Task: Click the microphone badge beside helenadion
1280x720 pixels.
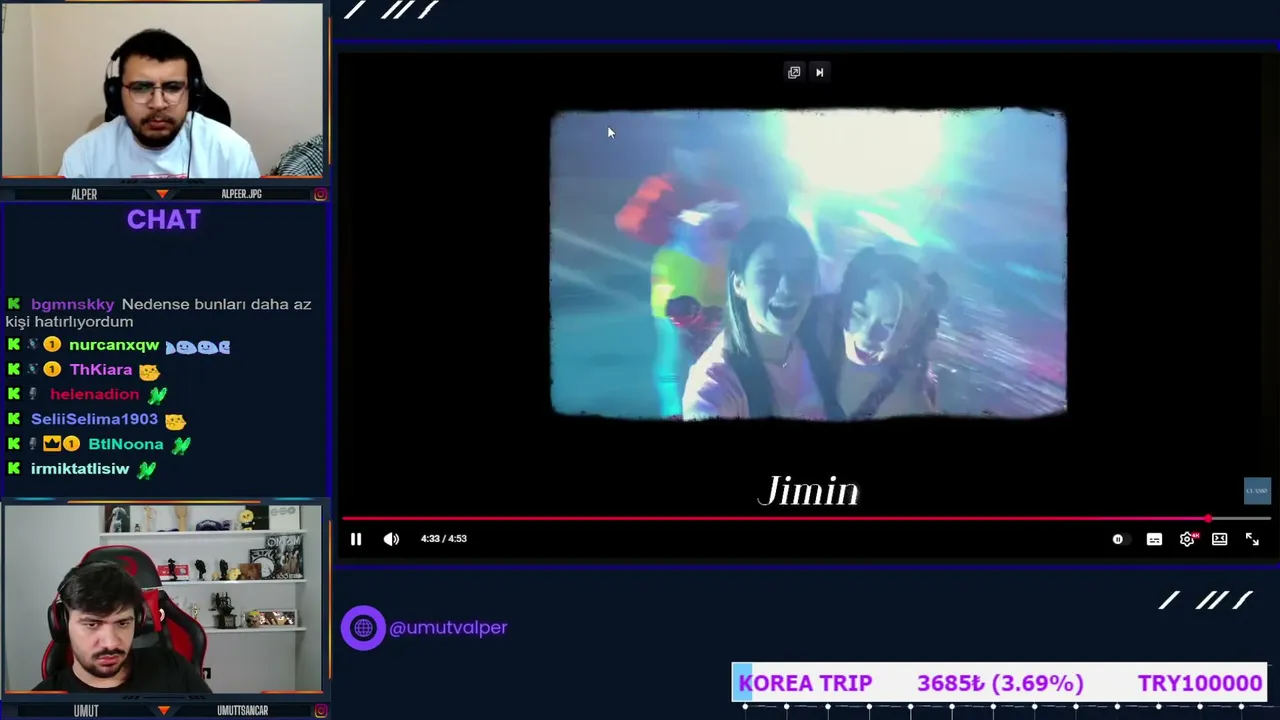Action: tap(33, 395)
